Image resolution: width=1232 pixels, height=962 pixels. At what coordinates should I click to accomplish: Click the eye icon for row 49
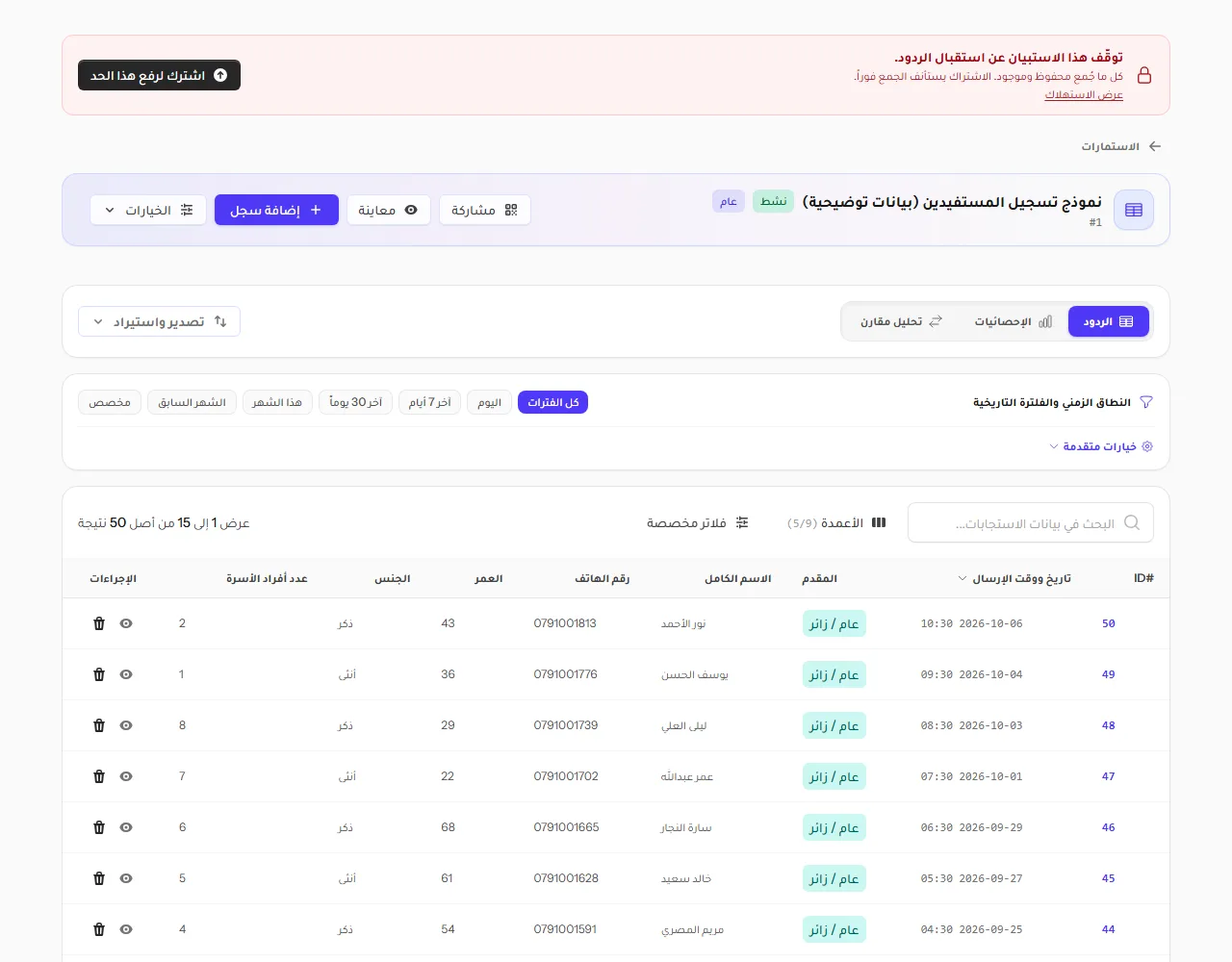126,674
